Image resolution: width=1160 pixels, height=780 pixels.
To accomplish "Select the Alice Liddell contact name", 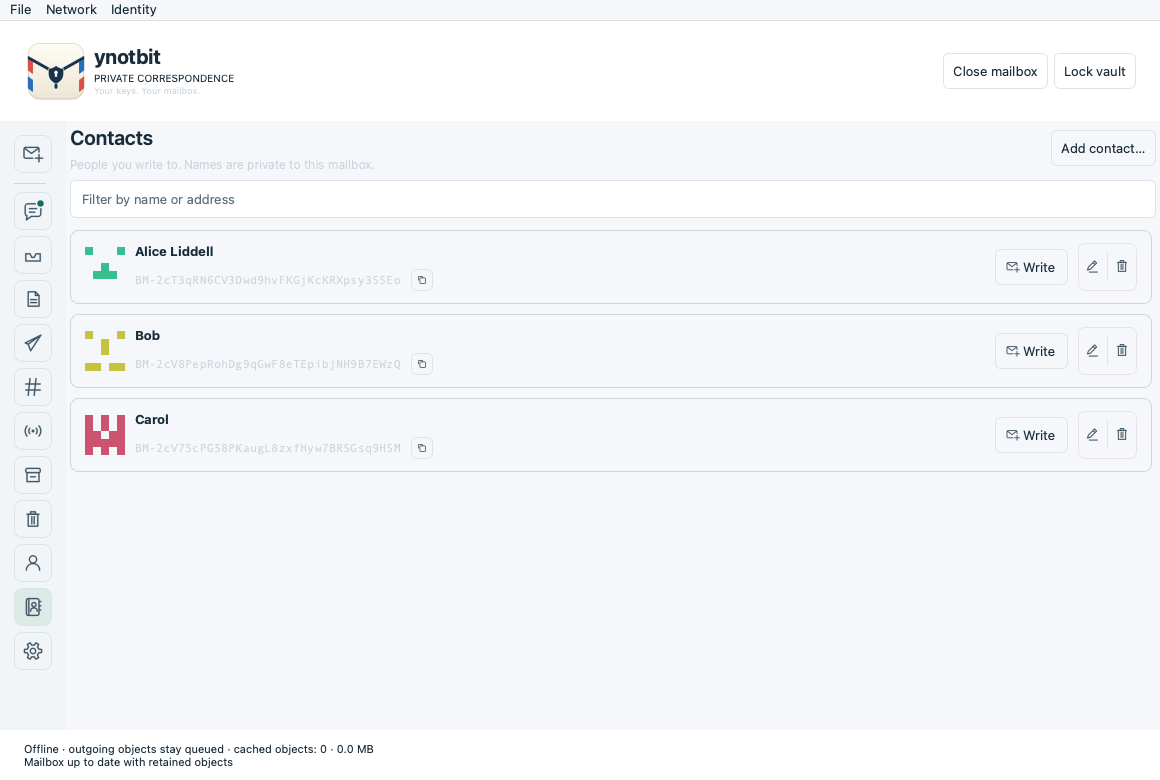I will 174,252.
